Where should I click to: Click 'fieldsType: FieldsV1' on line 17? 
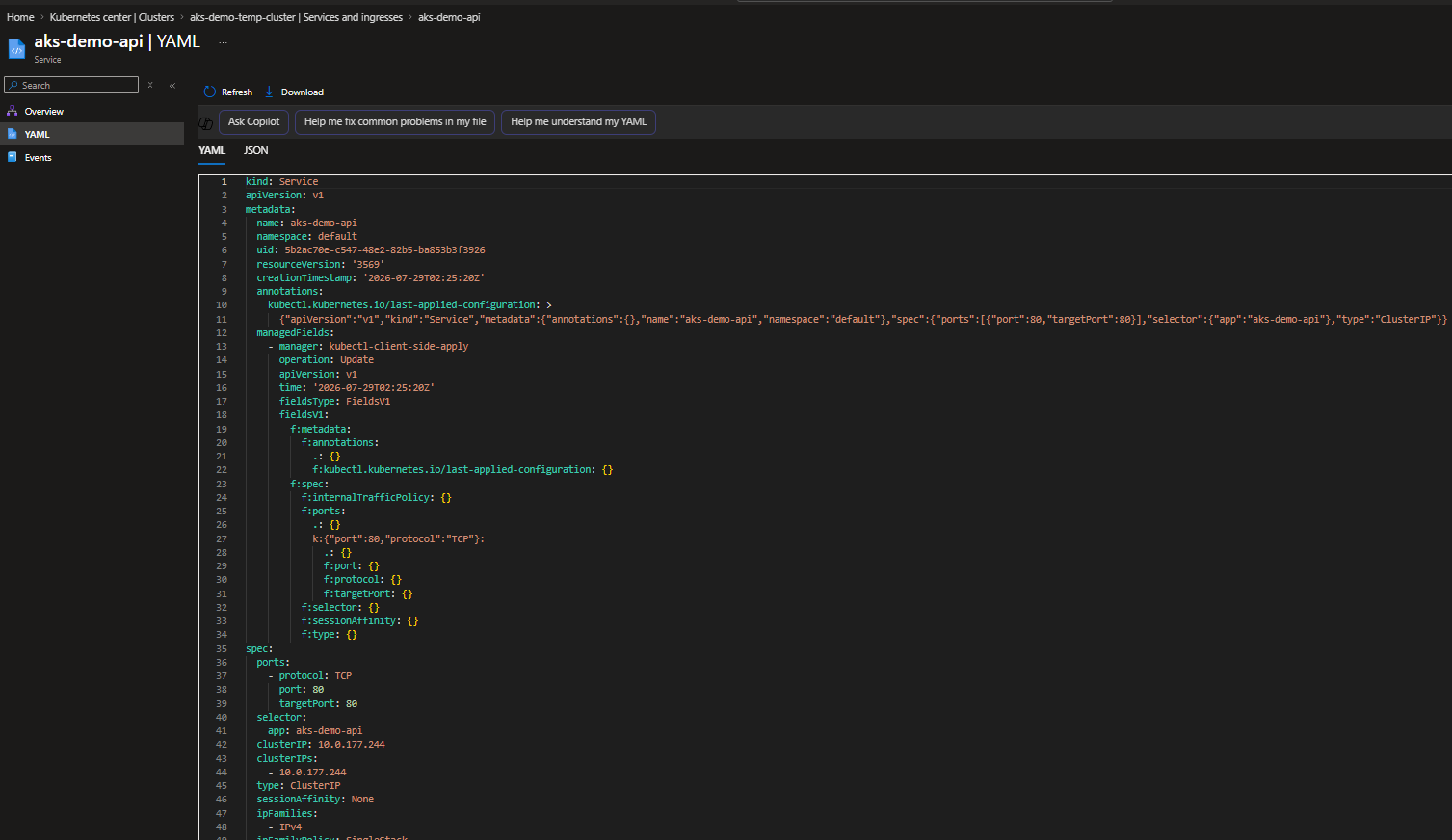pyautogui.click(x=334, y=401)
